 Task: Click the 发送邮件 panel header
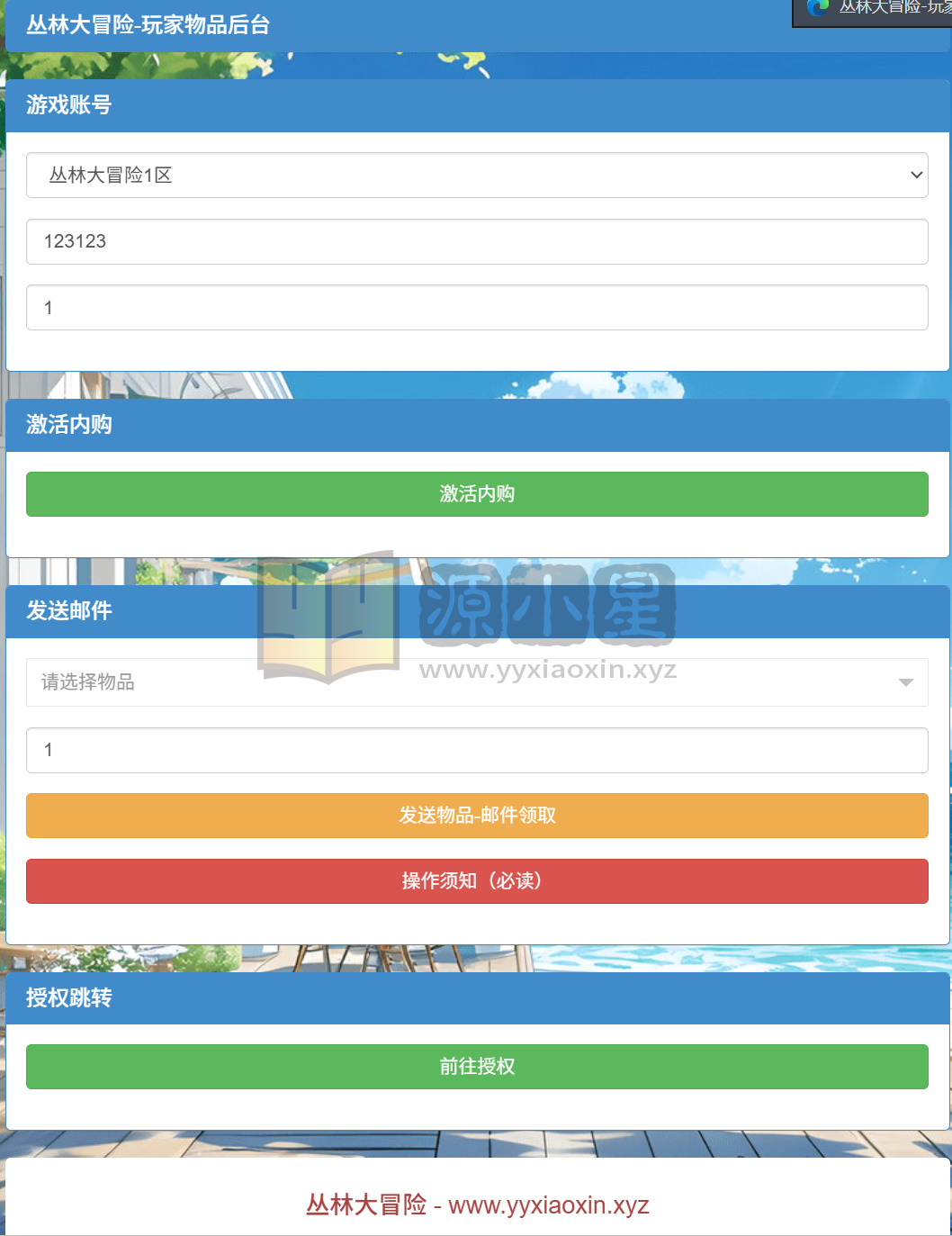(x=476, y=611)
